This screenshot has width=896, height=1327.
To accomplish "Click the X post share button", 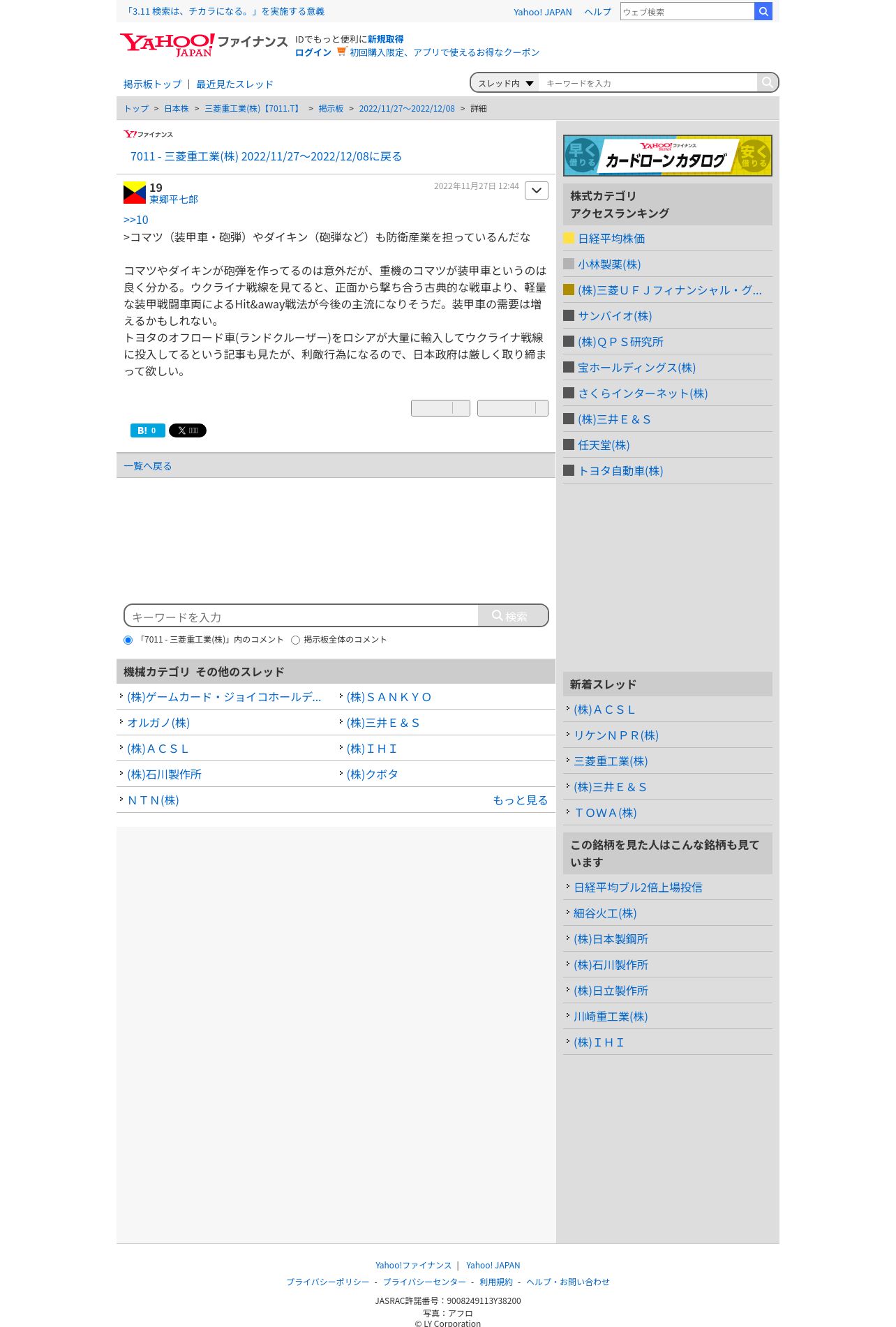I will (188, 430).
